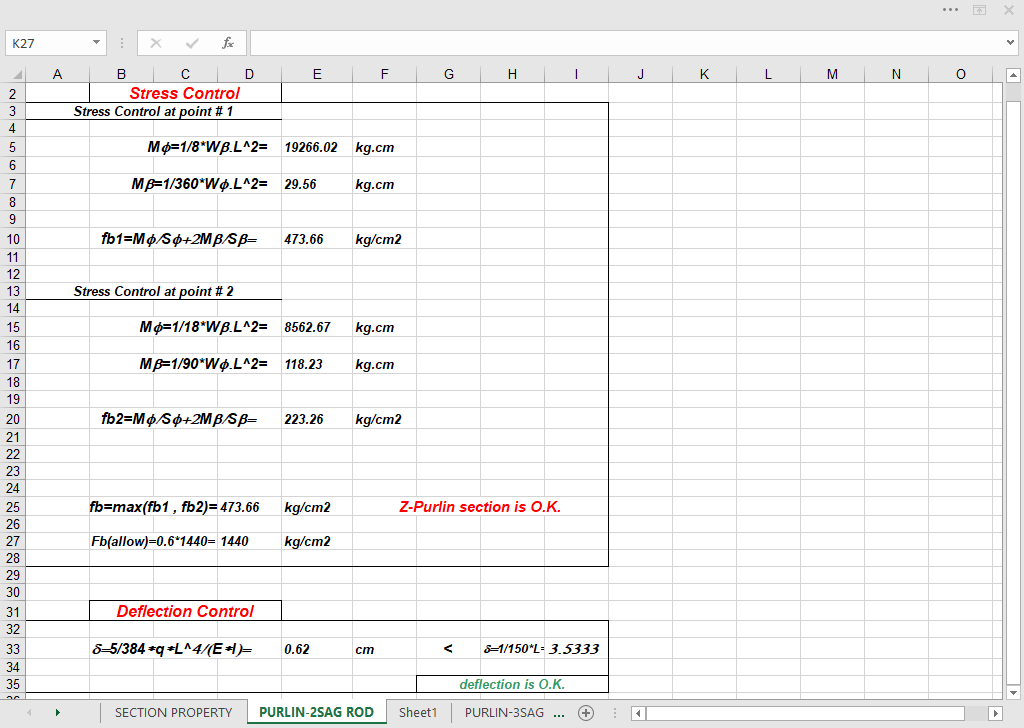
Task: Click Stress Control at point # 1 heading
Action: pos(153,112)
